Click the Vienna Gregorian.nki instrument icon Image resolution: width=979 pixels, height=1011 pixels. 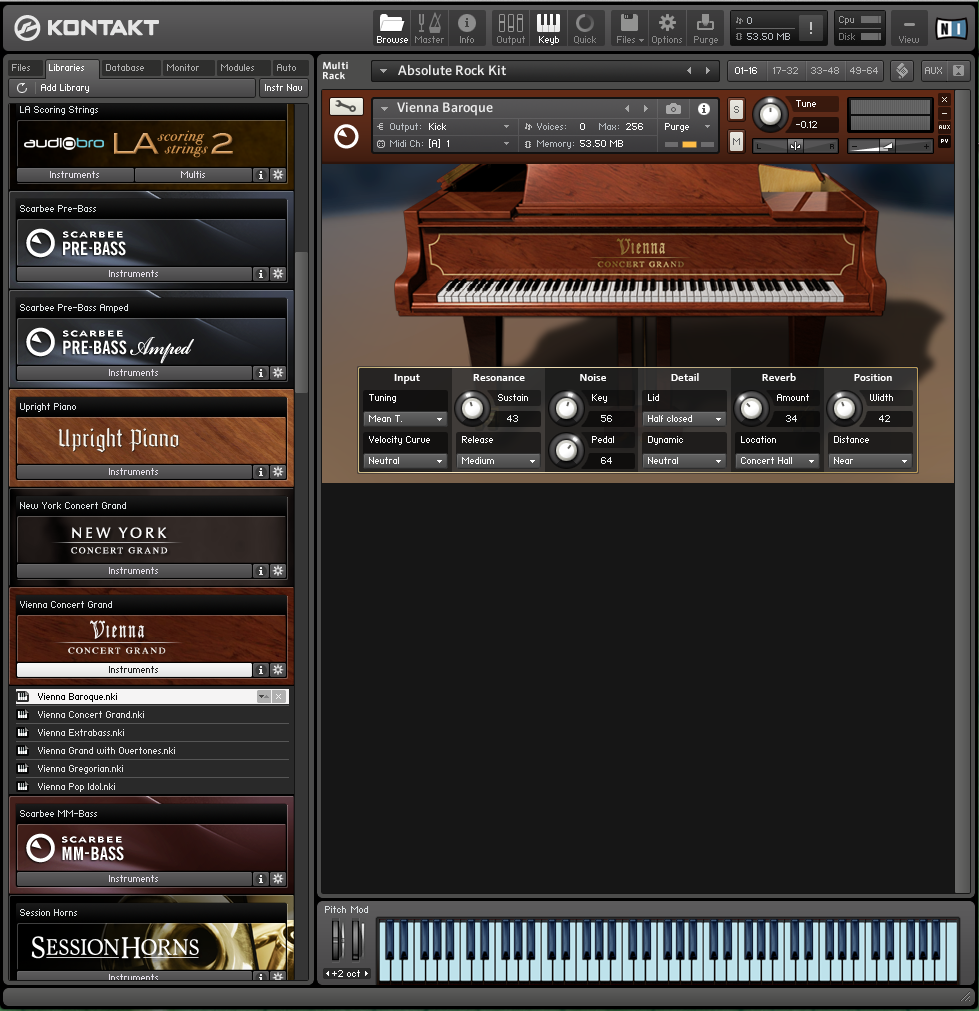coord(23,769)
